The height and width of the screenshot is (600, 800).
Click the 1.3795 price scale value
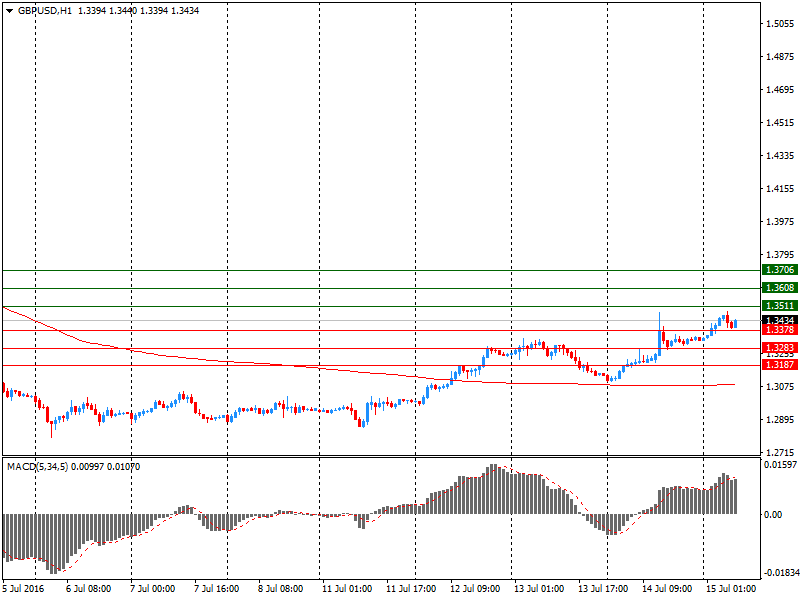tap(780, 255)
